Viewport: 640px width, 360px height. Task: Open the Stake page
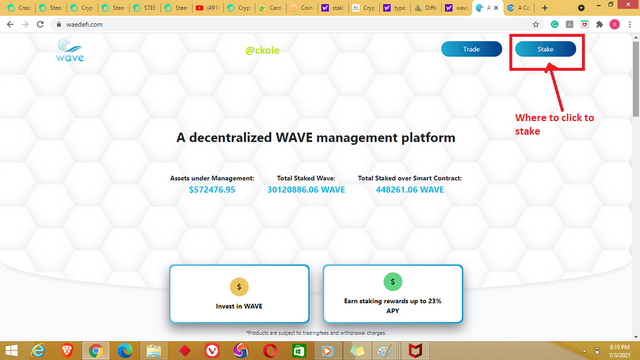point(545,49)
